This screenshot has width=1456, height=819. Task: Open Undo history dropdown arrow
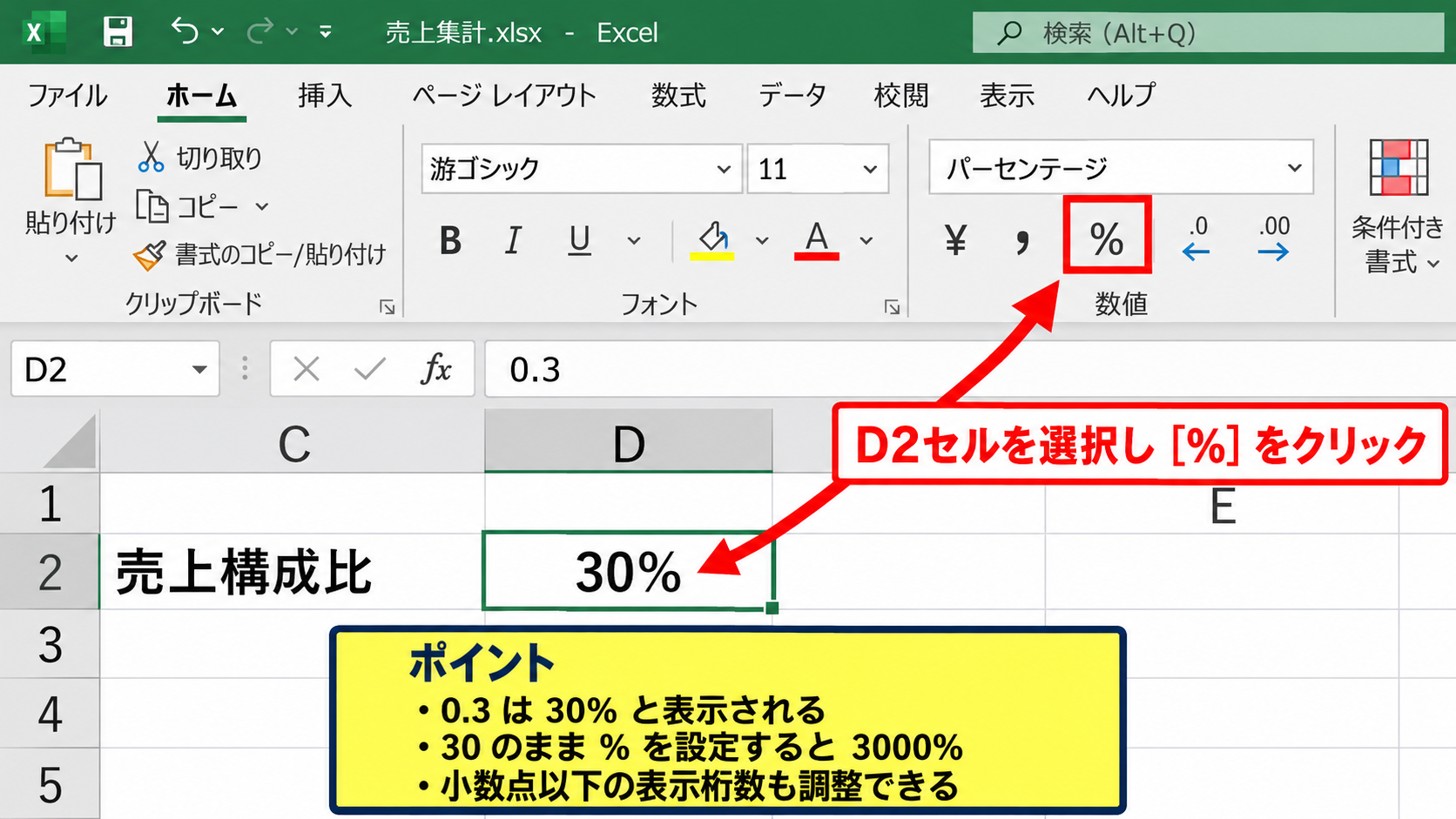pyautogui.click(x=218, y=32)
